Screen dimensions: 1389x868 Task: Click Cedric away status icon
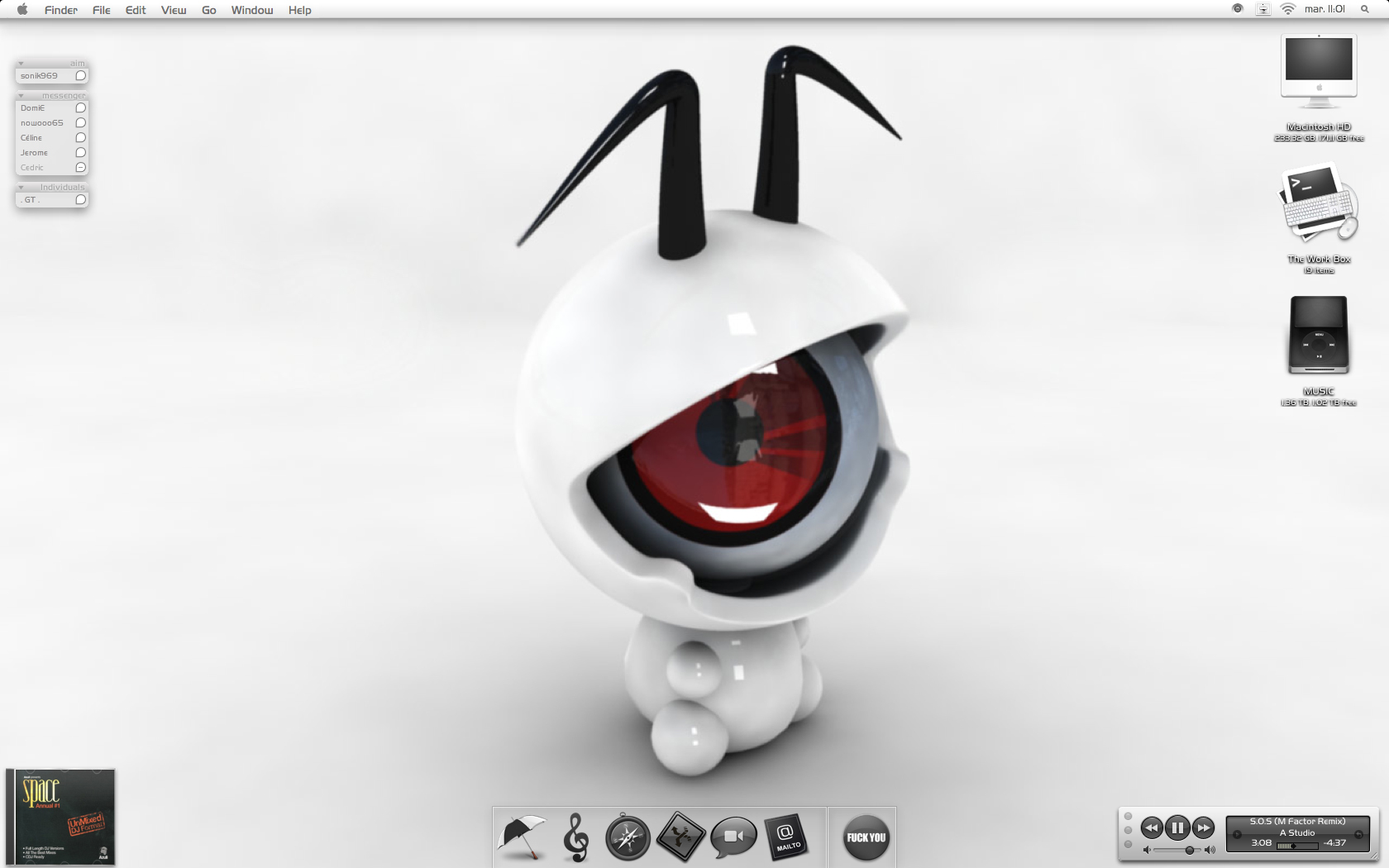[x=81, y=167]
